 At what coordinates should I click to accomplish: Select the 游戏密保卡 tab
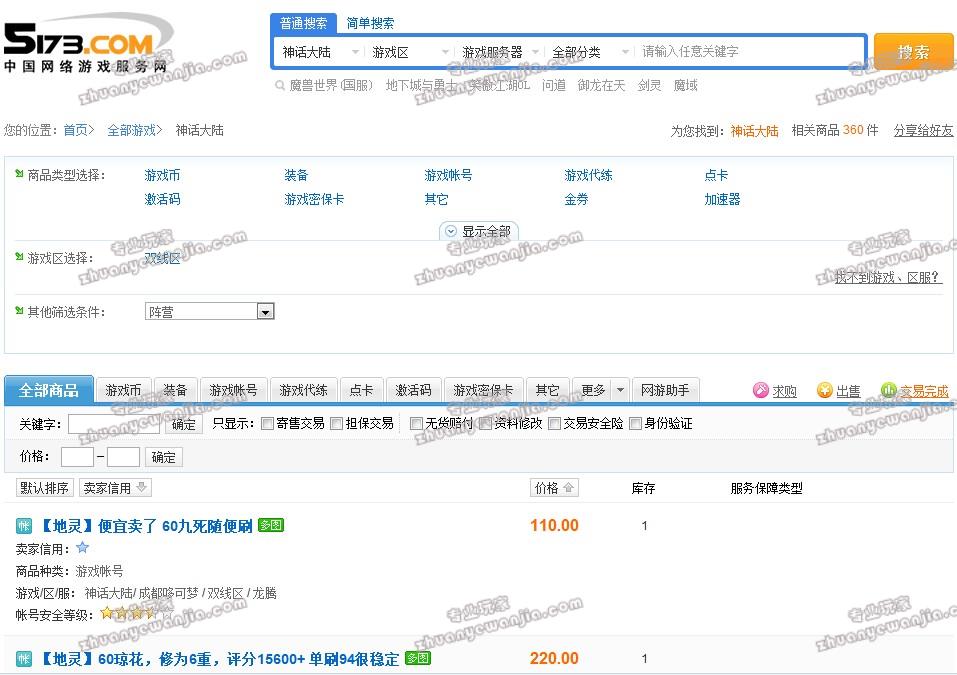click(x=483, y=390)
